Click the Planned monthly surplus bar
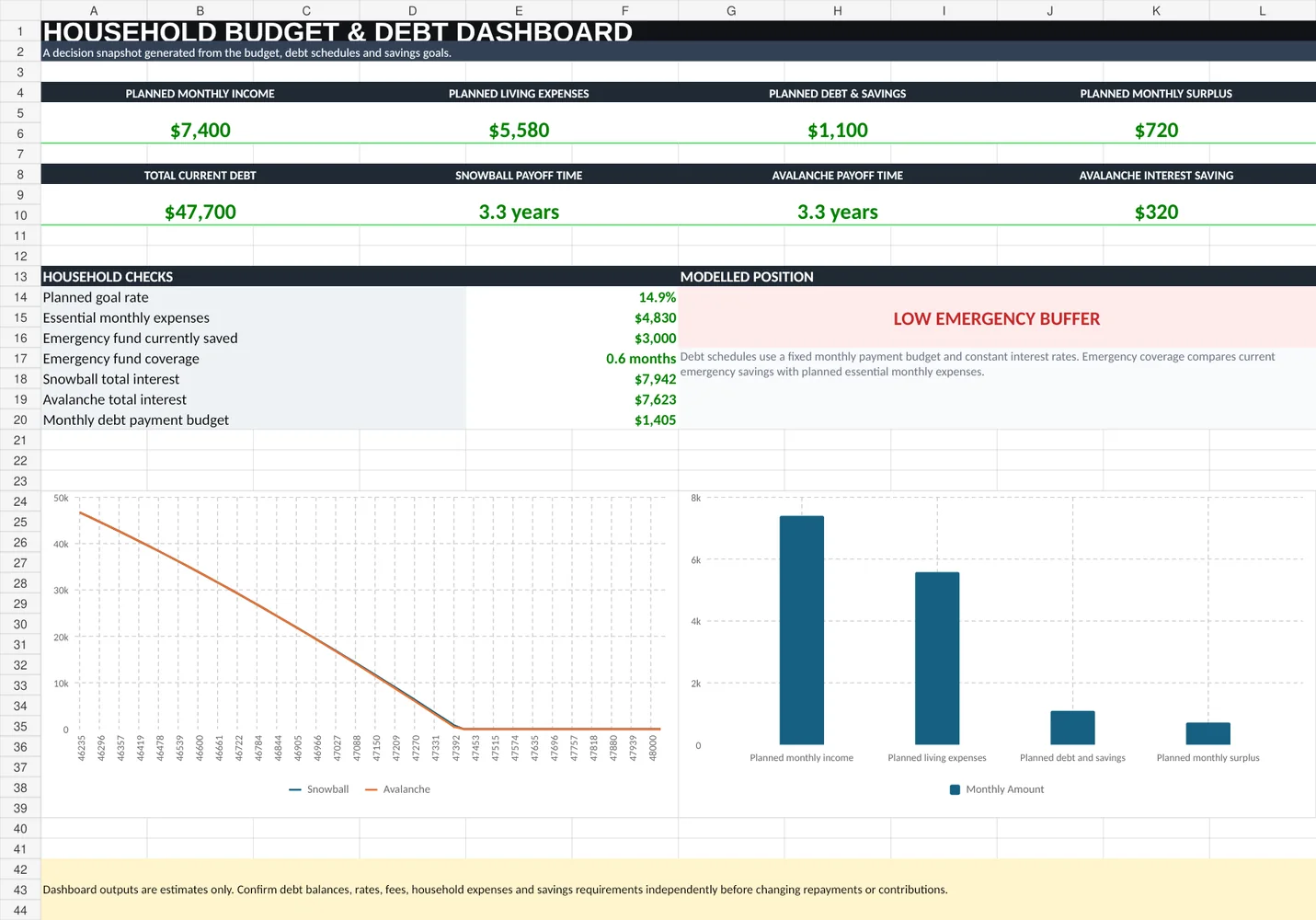The image size is (1316, 920). [1207, 733]
